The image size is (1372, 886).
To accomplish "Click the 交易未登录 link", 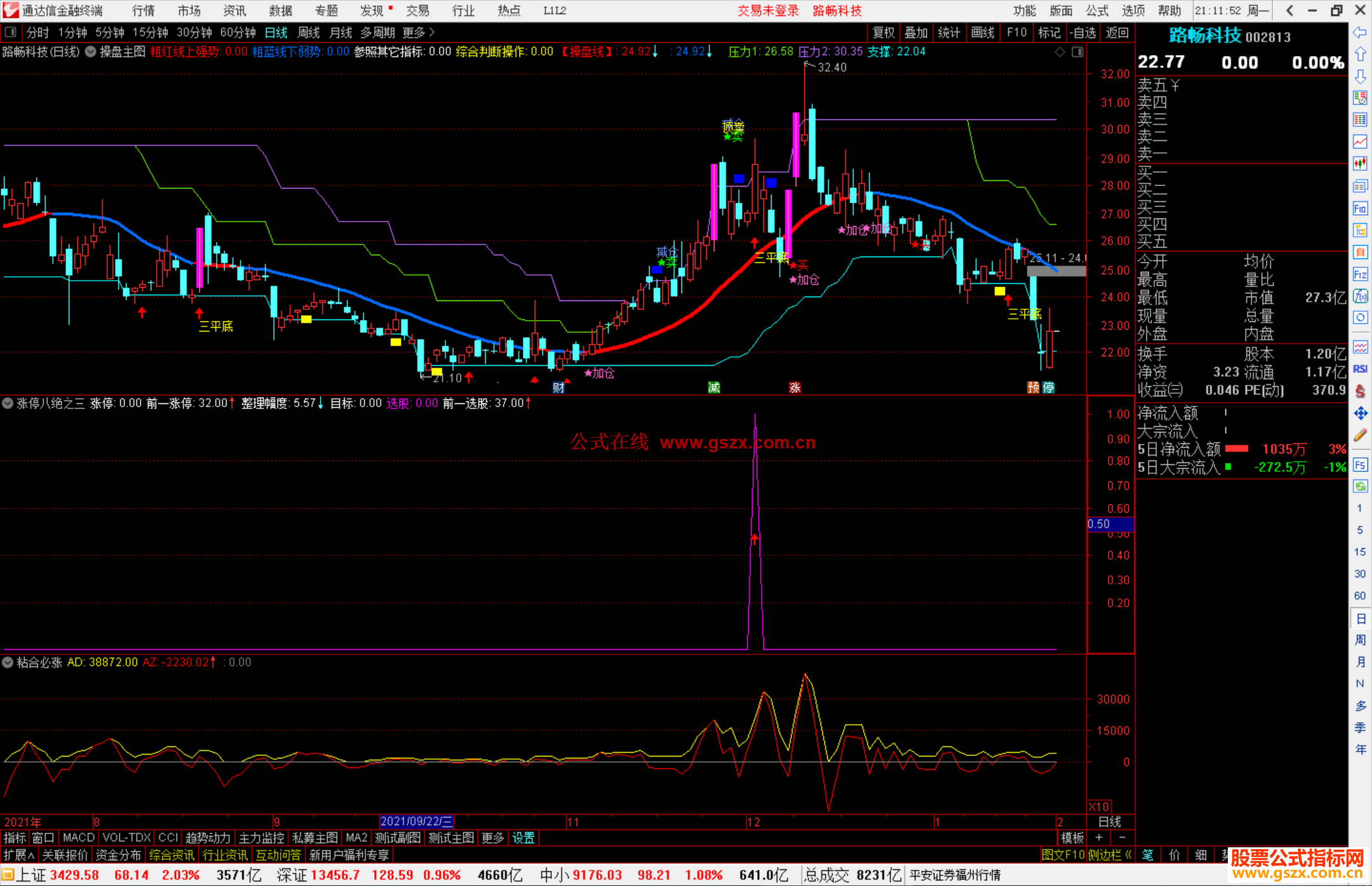I will (x=768, y=11).
